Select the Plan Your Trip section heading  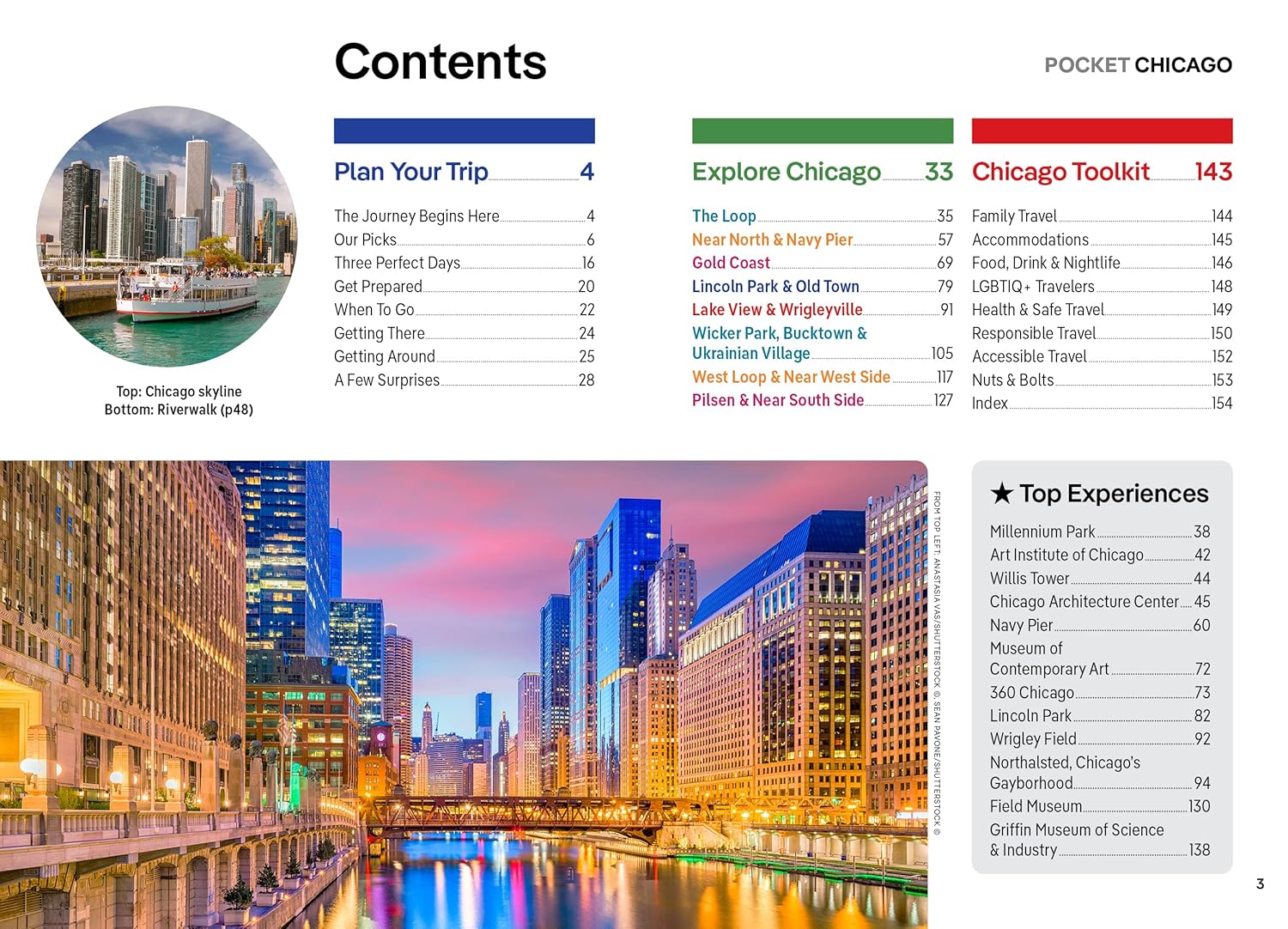411,172
